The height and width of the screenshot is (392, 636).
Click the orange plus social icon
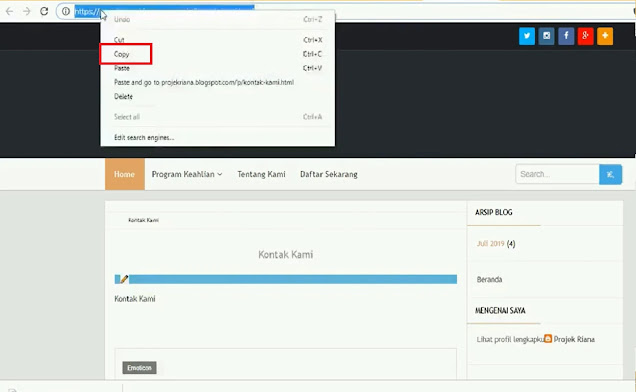(605, 36)
